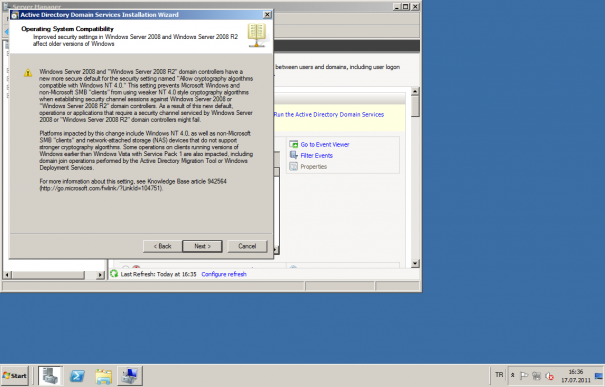Click Next in the installation wizard
Screen dimensions: 605x387
click(x=202, y=246)
